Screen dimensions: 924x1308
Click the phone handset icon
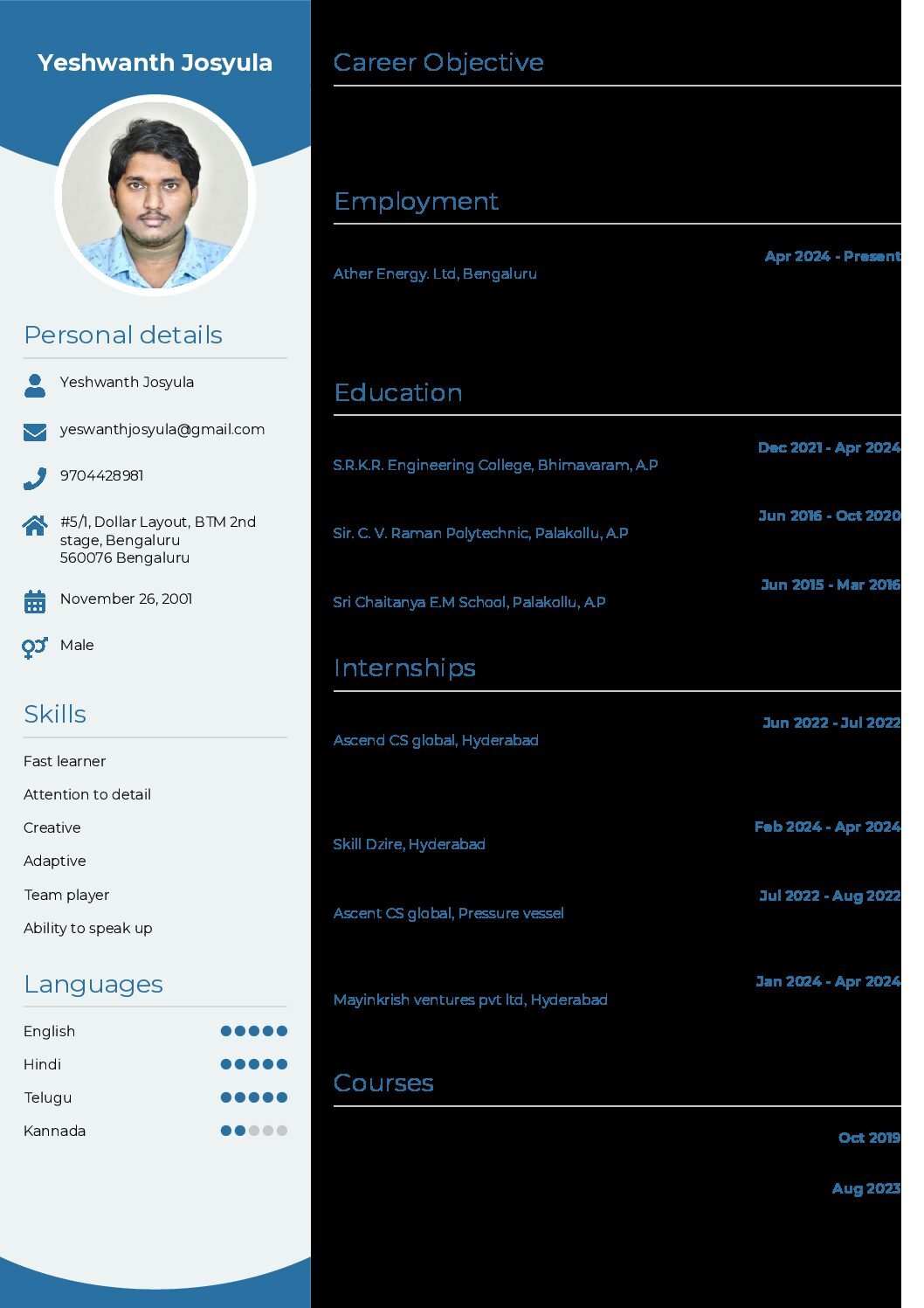pos(35,478)
